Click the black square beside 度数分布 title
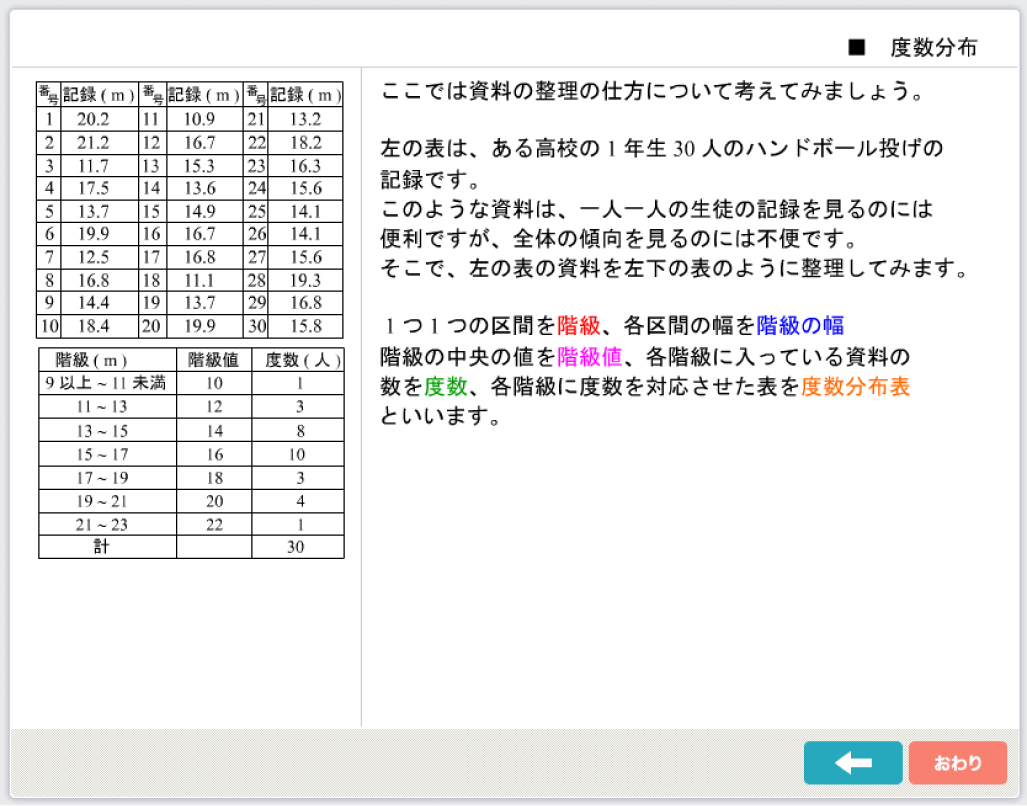Image resolution: width=1027 pixels, height=806 pixels. click(855, 47)
